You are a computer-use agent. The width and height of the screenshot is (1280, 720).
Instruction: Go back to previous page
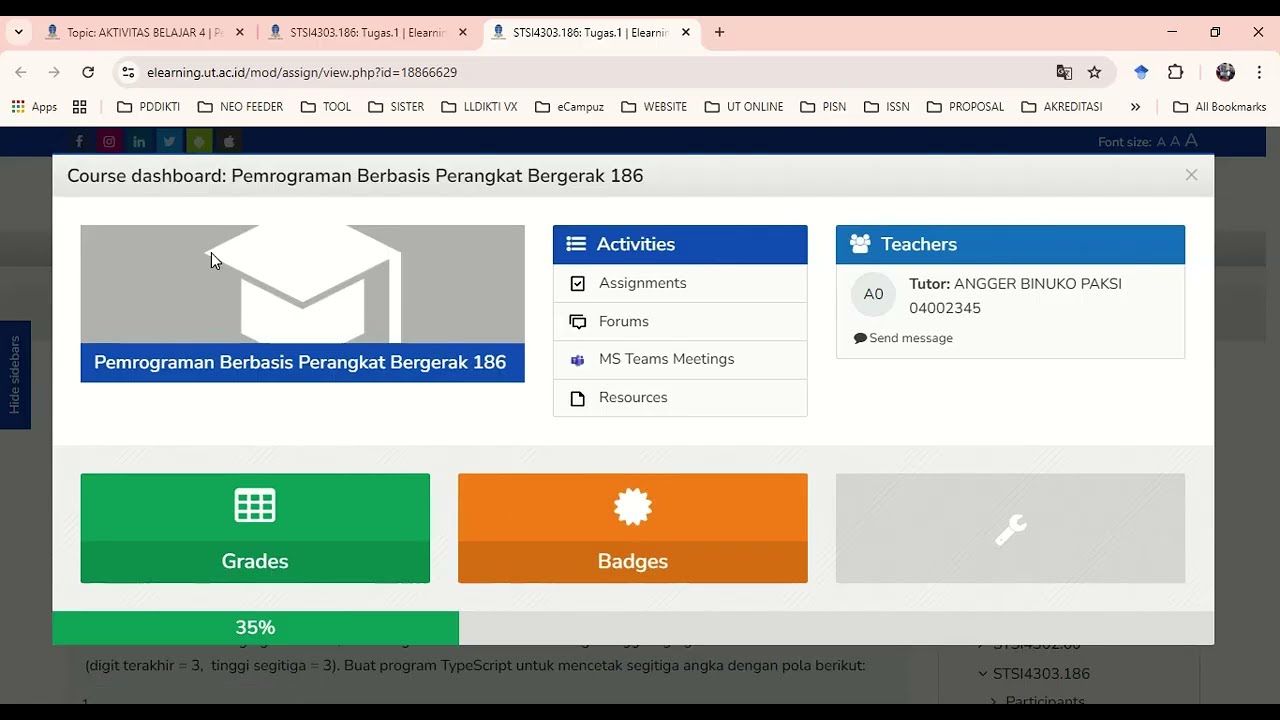coord(21,72)
